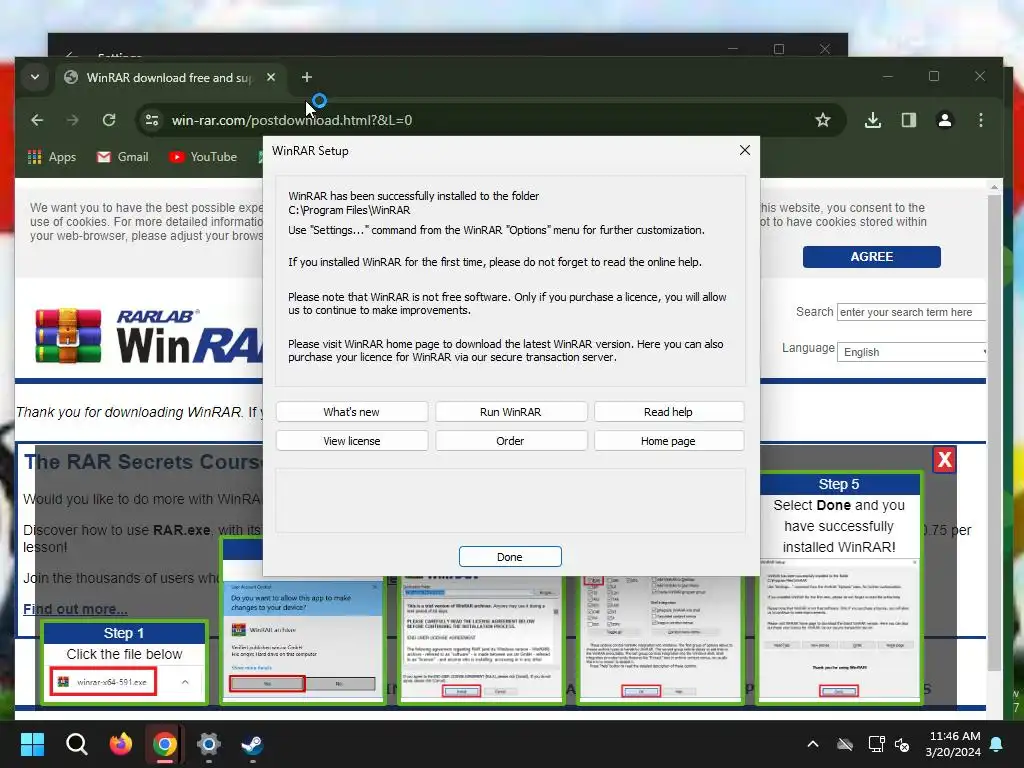Click the AGREE cookies button
This screenshot has width=1024, height=768.
(x=871, y=257)
